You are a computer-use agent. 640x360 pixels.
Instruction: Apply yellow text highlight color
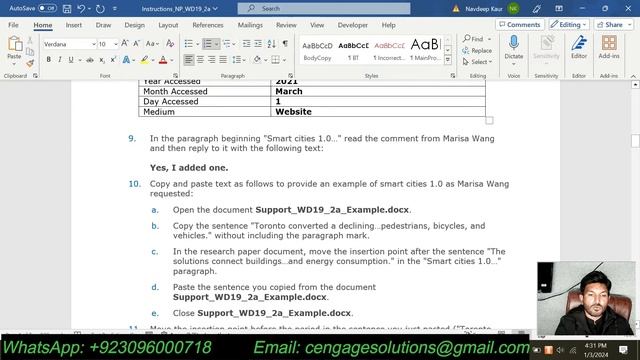pos(144,60)
